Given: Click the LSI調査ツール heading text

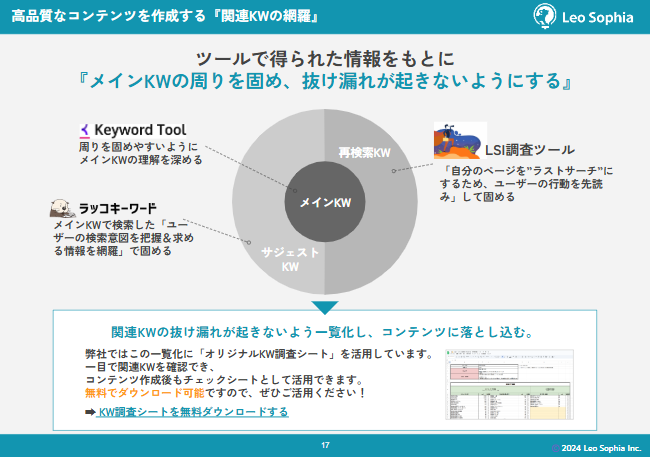Looking at the screenshot, I should [530, 150].
